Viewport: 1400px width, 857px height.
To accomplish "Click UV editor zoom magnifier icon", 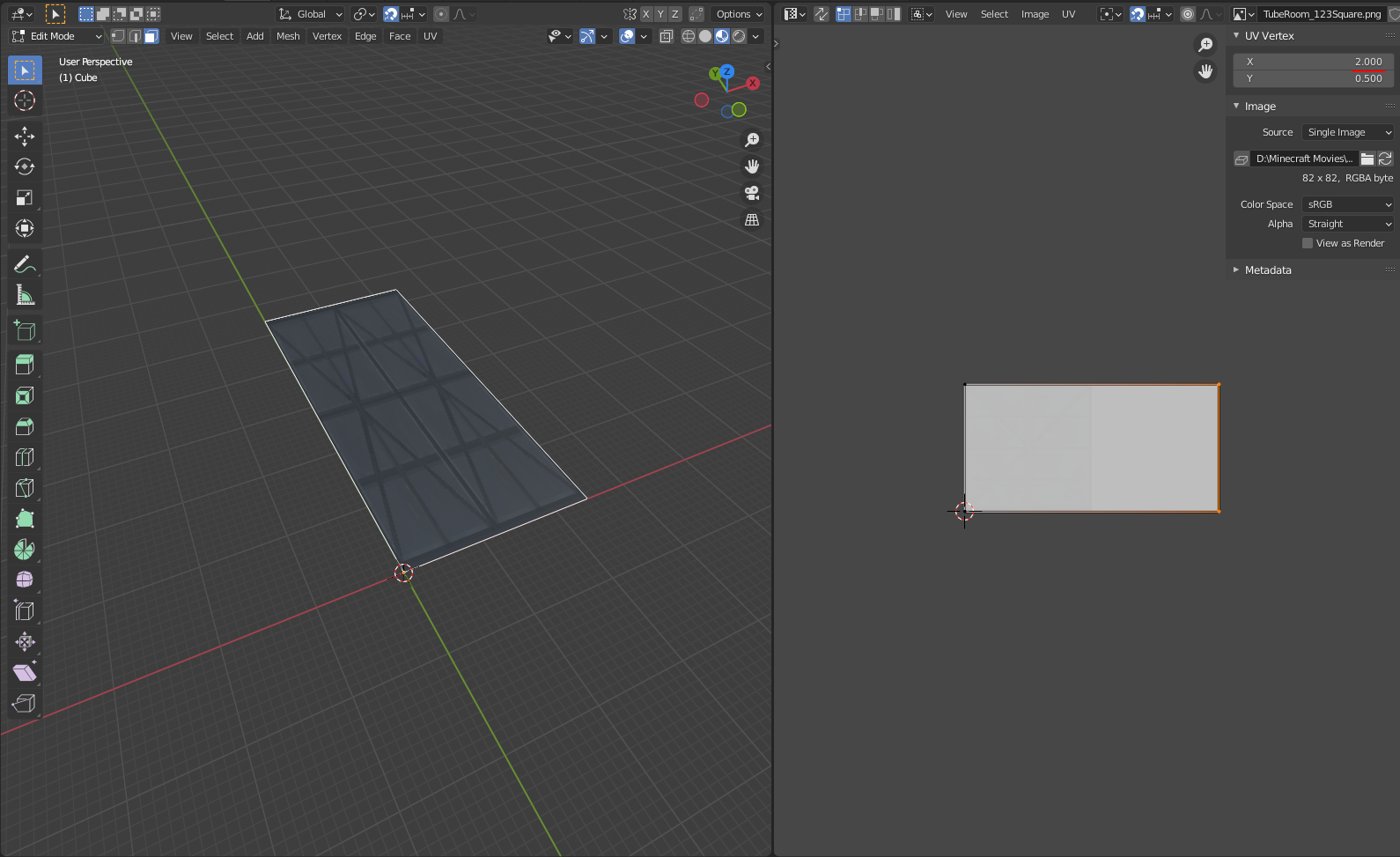I will click(x=1205, y=45).
